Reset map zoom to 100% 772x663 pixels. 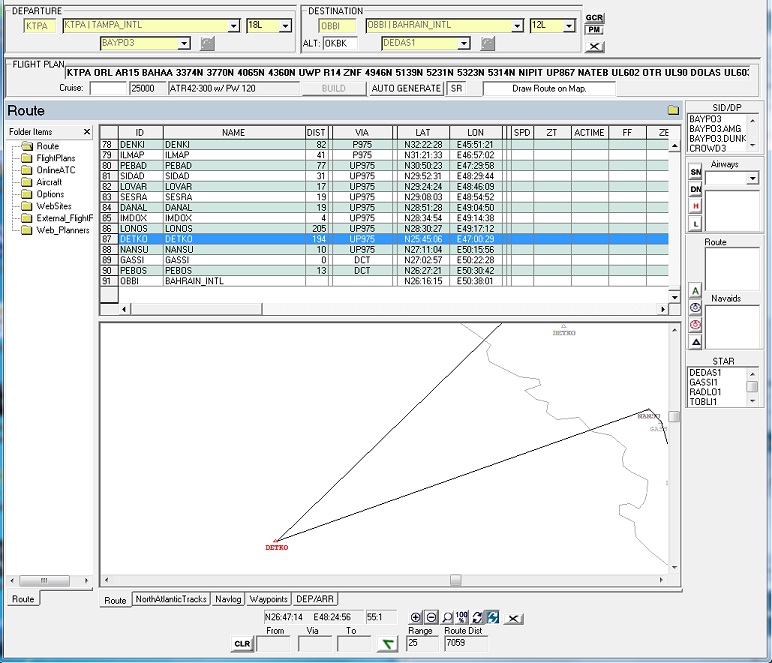(462, 617)
